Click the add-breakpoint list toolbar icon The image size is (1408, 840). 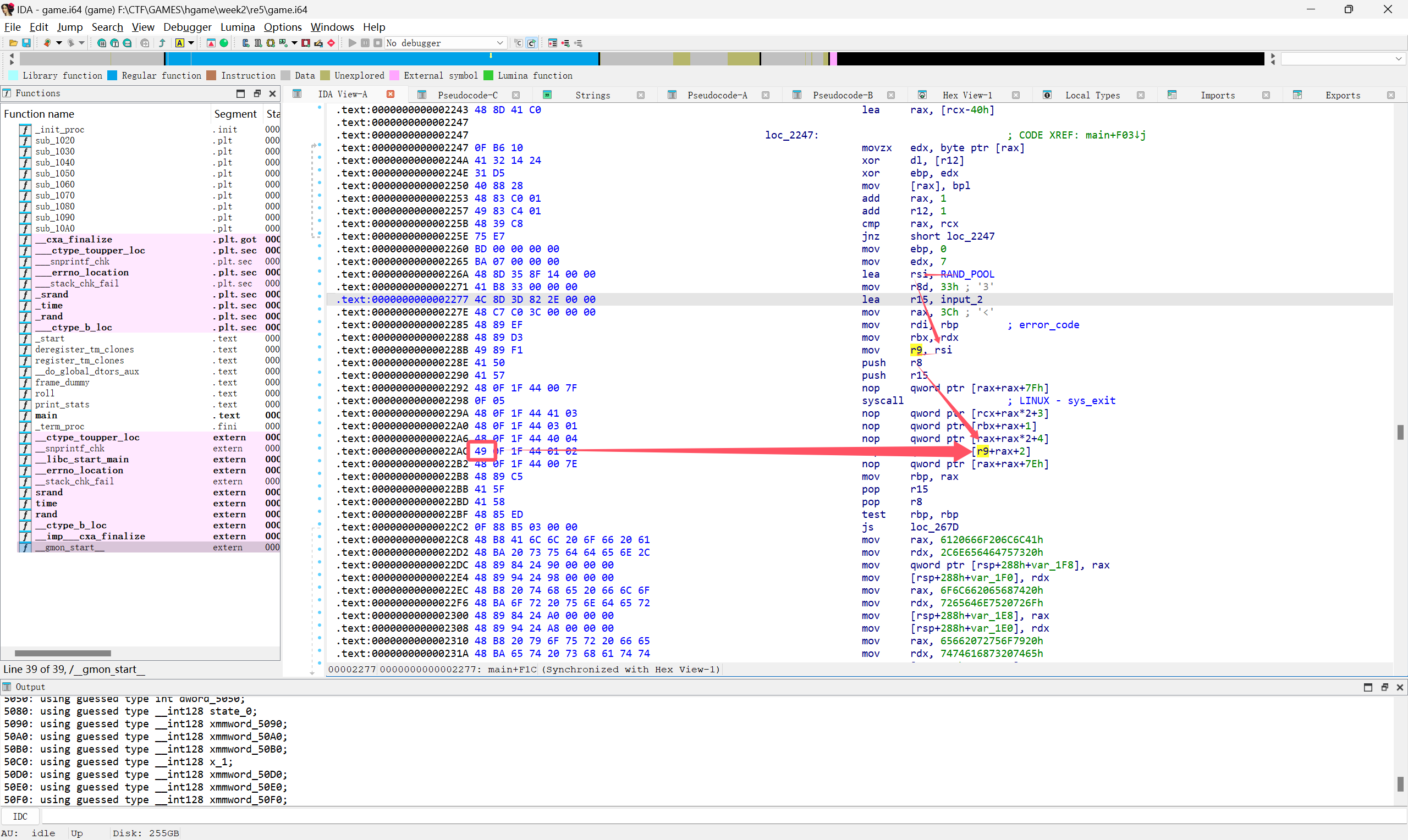coord(565,43)
